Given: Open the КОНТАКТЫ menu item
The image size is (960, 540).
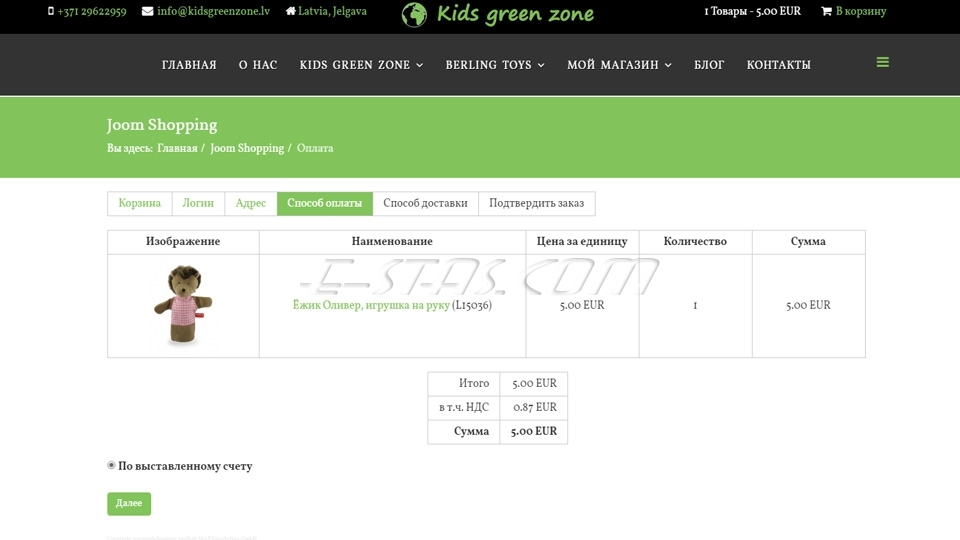Looking at the screenshot, I should 778,65.
